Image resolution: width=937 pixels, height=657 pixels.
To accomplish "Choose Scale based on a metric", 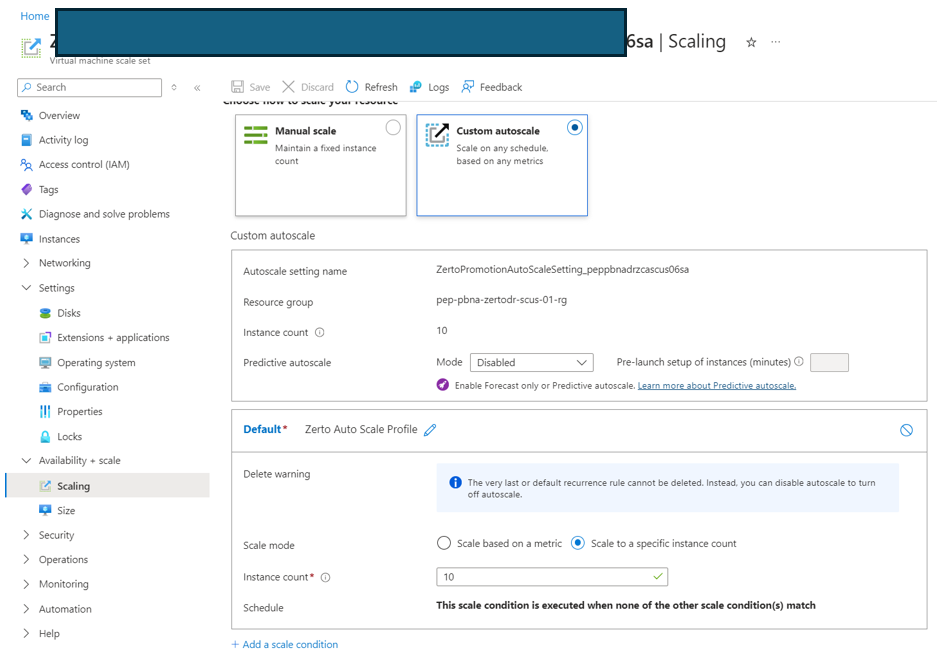I will click(444, 543).
